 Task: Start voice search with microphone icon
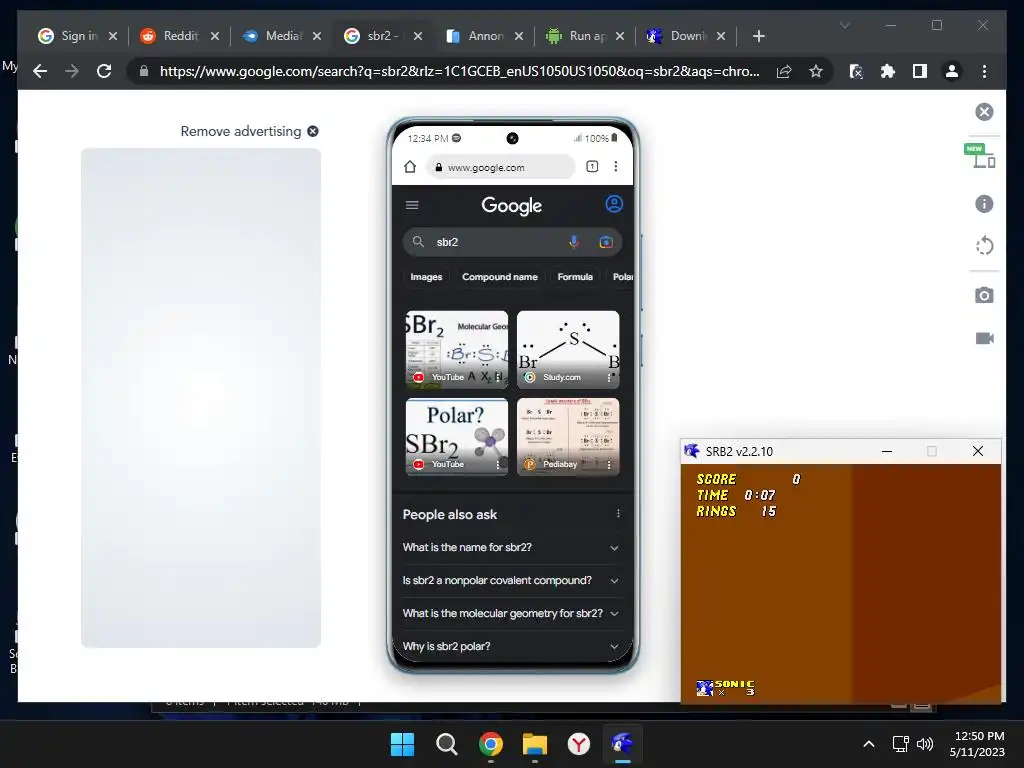click(573, 242)
